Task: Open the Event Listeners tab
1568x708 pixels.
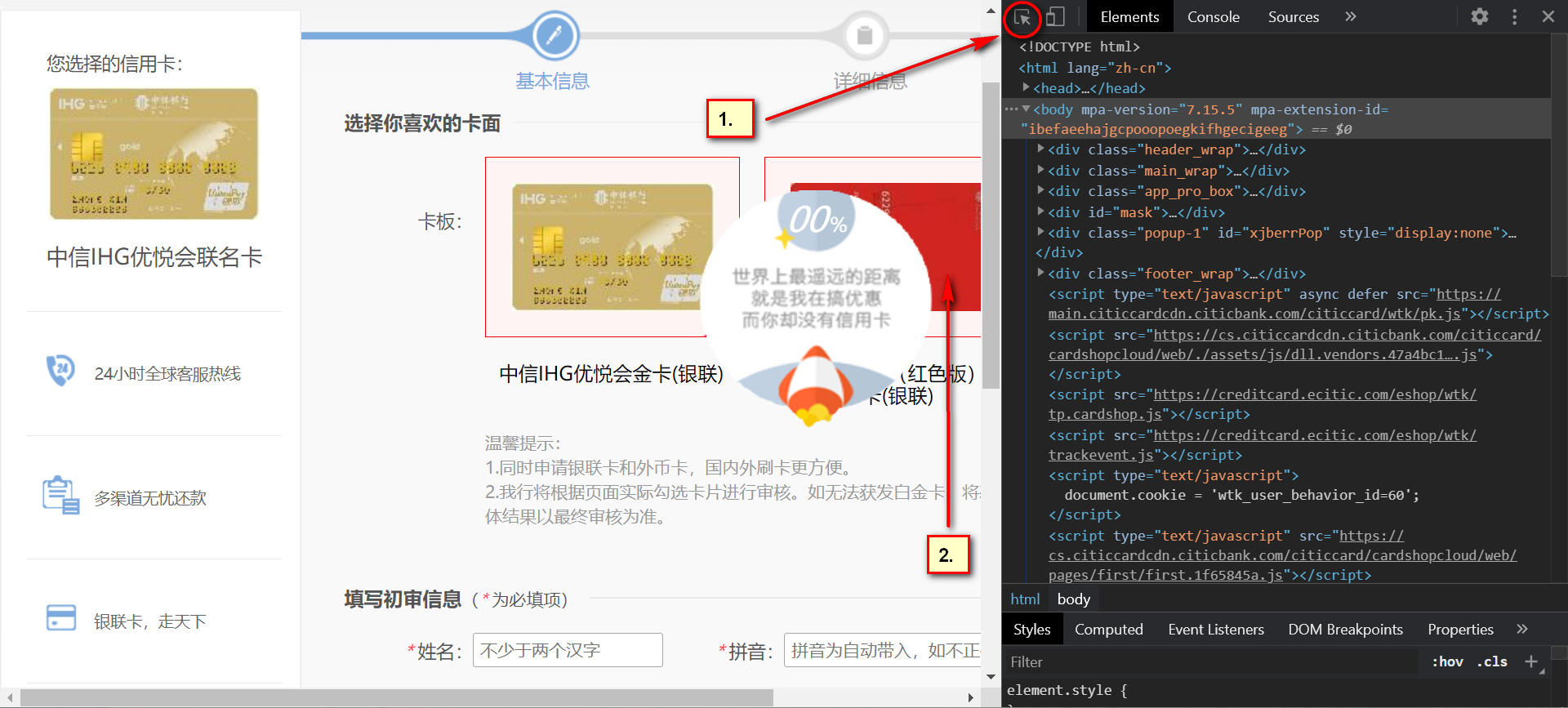Action: 1215,630
